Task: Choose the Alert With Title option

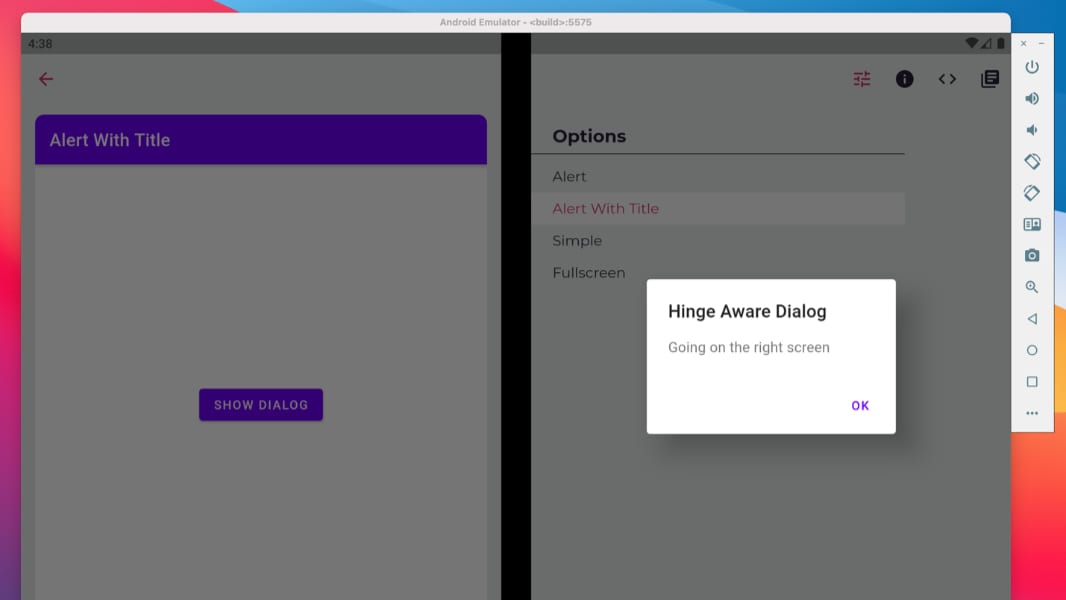Action: click(605, 209)
